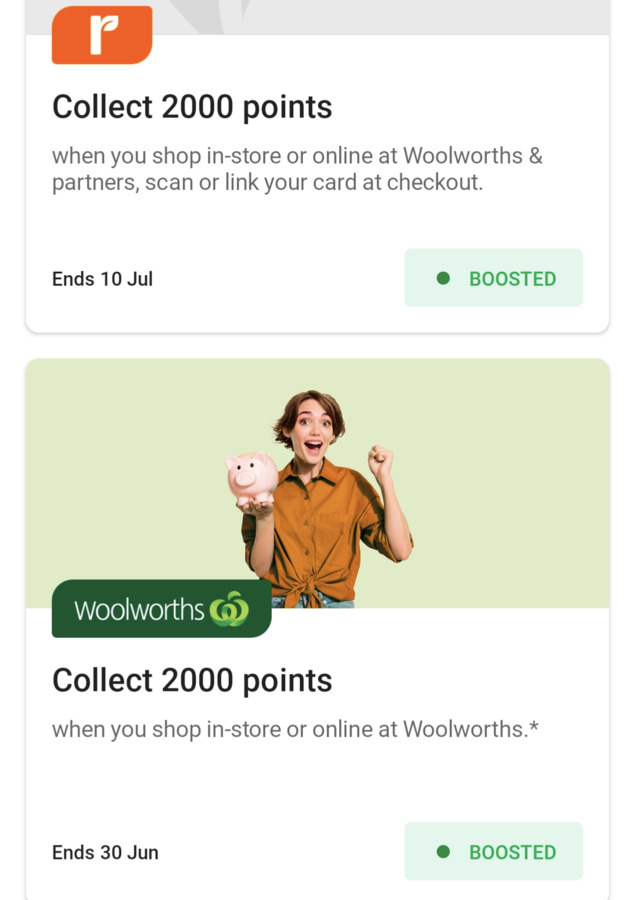
Task: Tap the 'Ends 10 Jul' expiry label
Action: point(103,279)
